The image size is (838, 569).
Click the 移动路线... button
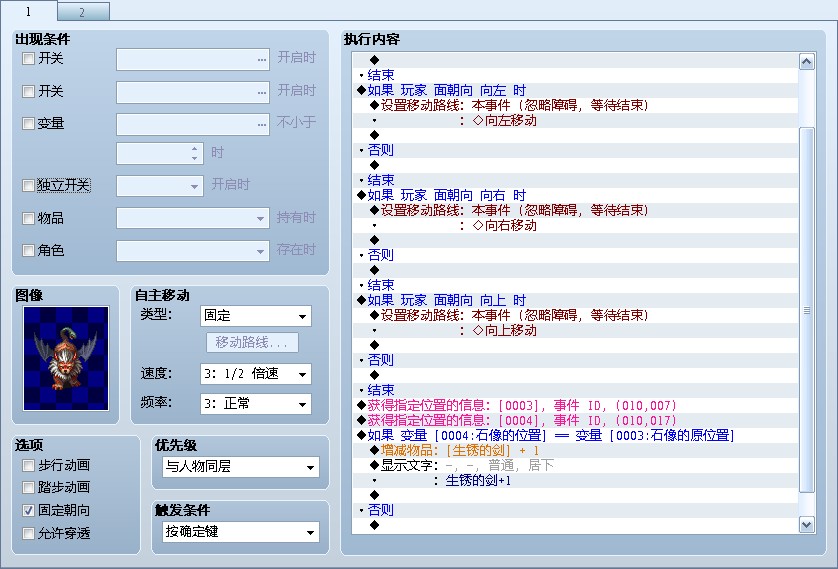pos(252,342)
